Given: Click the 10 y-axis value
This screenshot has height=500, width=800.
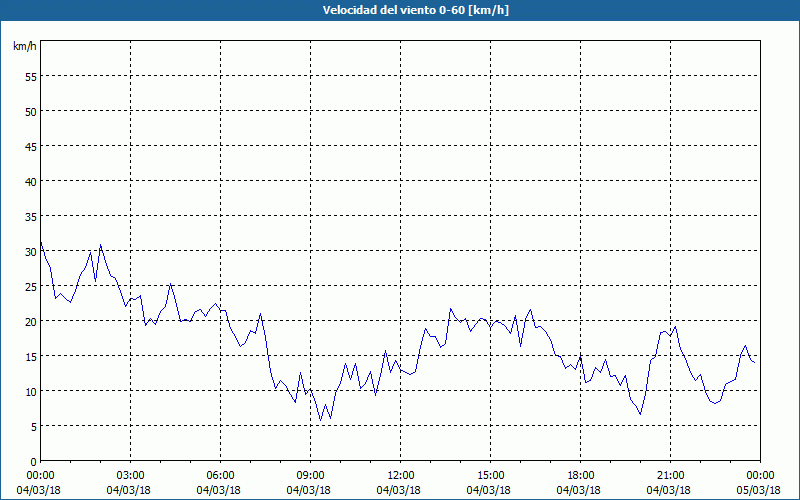Looking at the screenshot, I should (x=31, y=391).
